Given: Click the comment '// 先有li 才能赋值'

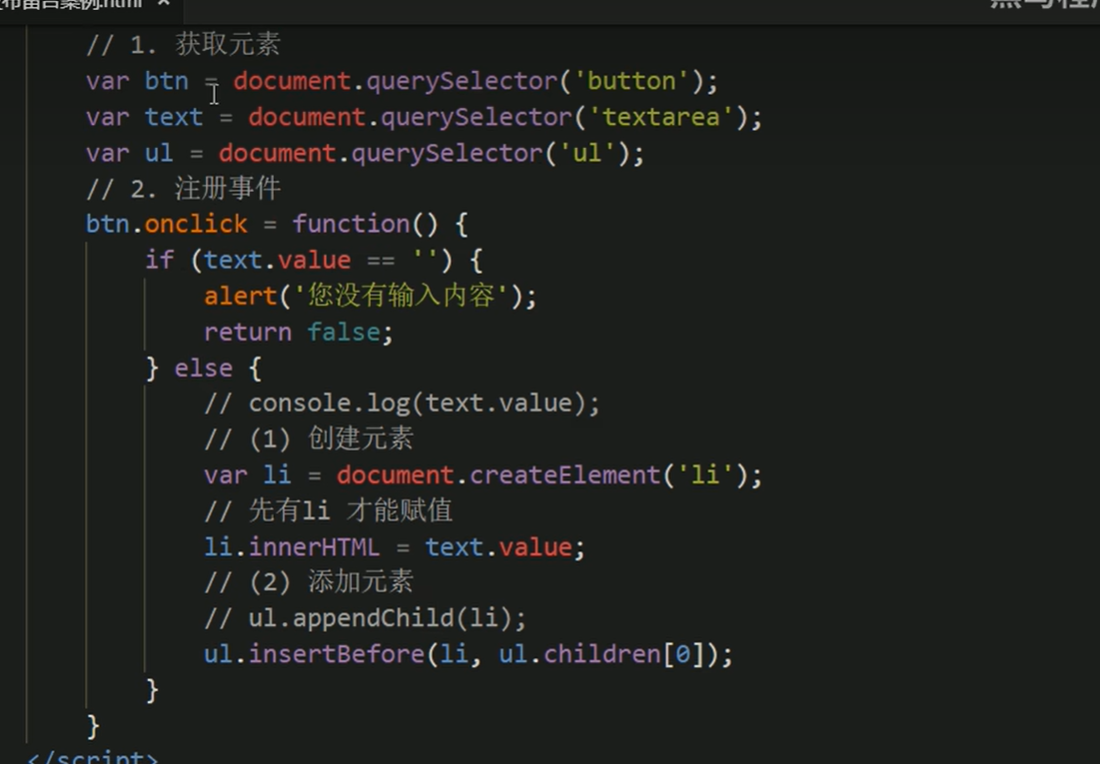Looking at the screenshot, I should point(328,511).
